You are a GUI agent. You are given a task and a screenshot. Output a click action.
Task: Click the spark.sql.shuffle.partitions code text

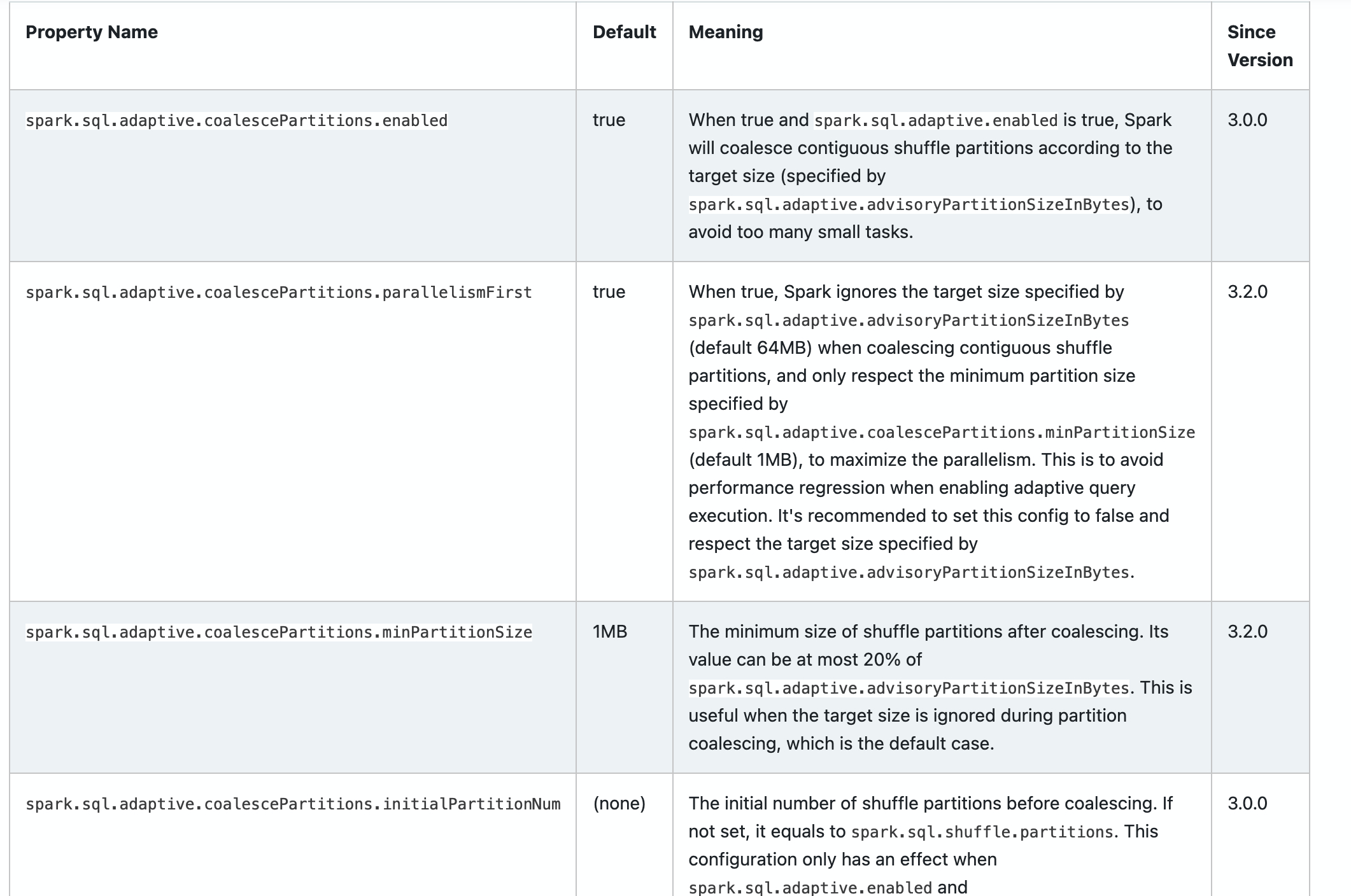pyautogui.click(x=982, y=832)
